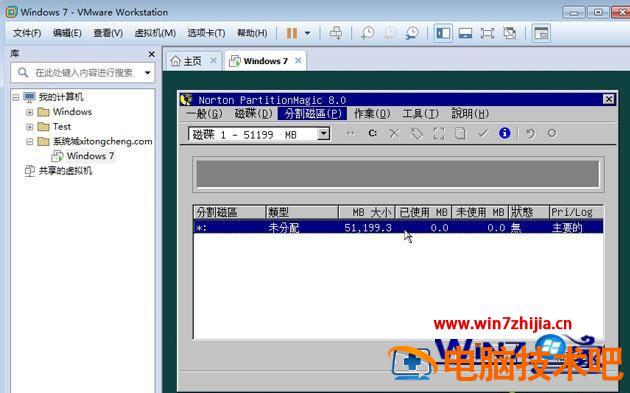Click the C: create partition icon
The height and width of the screenshot is (393, 630).
tap(372, 133)
